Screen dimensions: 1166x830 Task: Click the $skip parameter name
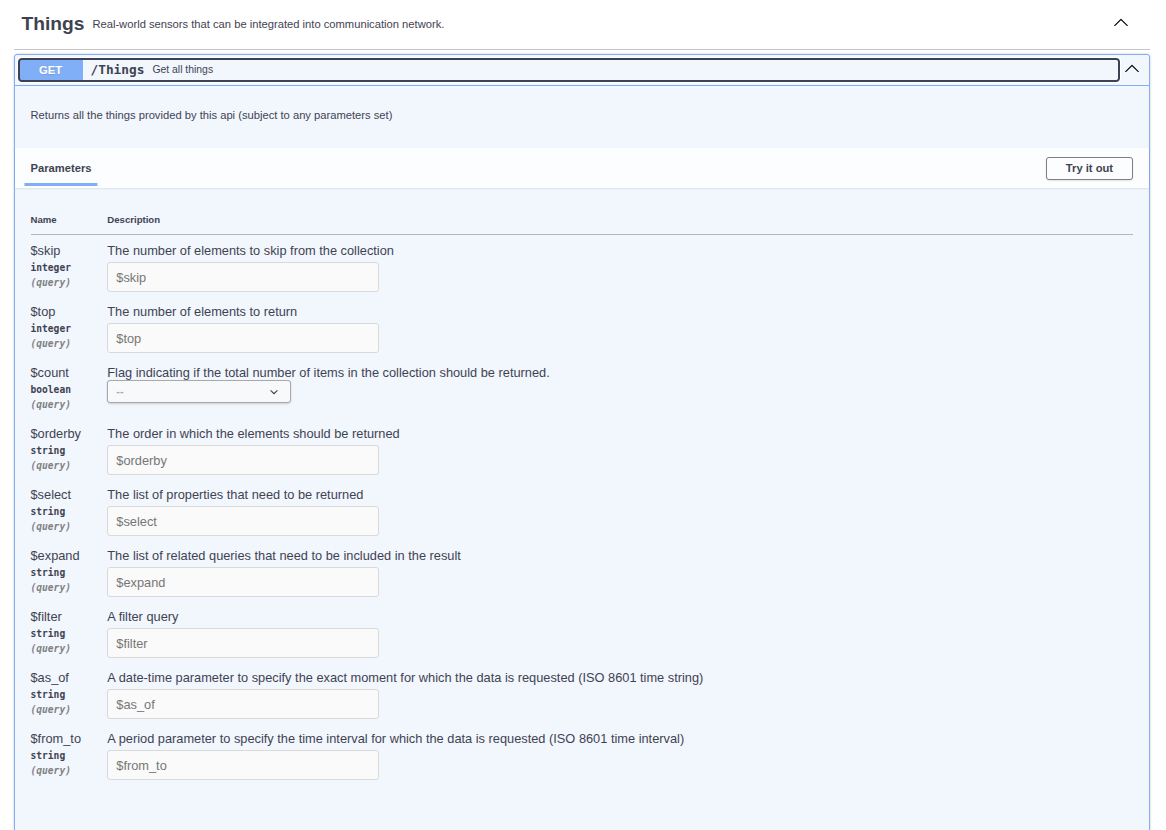click(45, 251)
